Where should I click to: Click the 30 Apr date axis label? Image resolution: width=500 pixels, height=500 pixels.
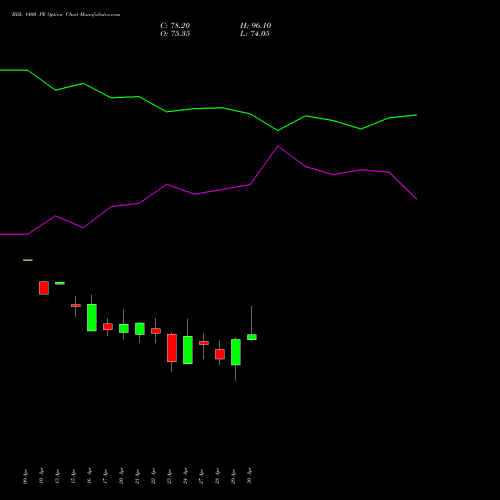tap(249, 476)
